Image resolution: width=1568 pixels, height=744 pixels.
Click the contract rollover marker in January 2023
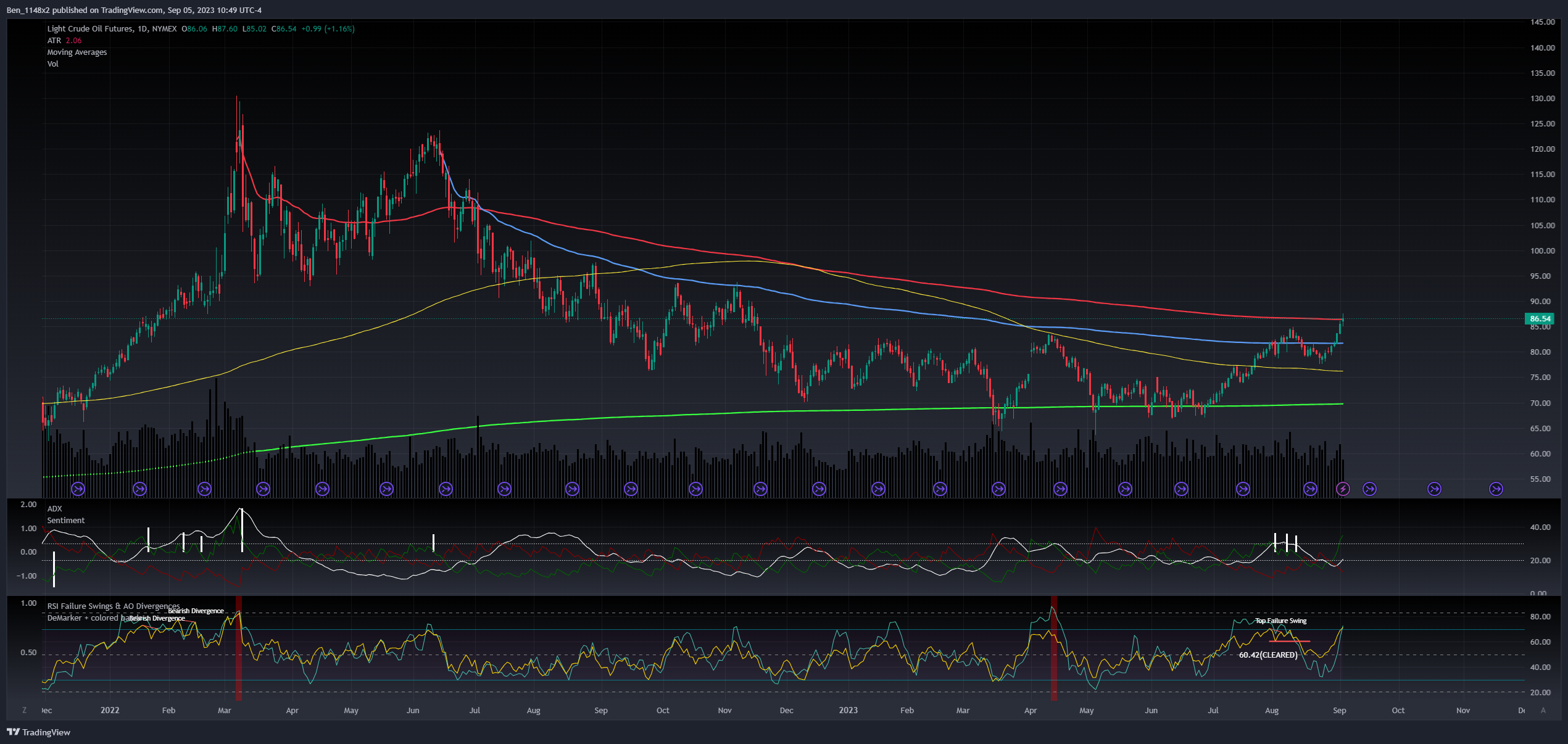pyautogui.click(x=878, y=489)
